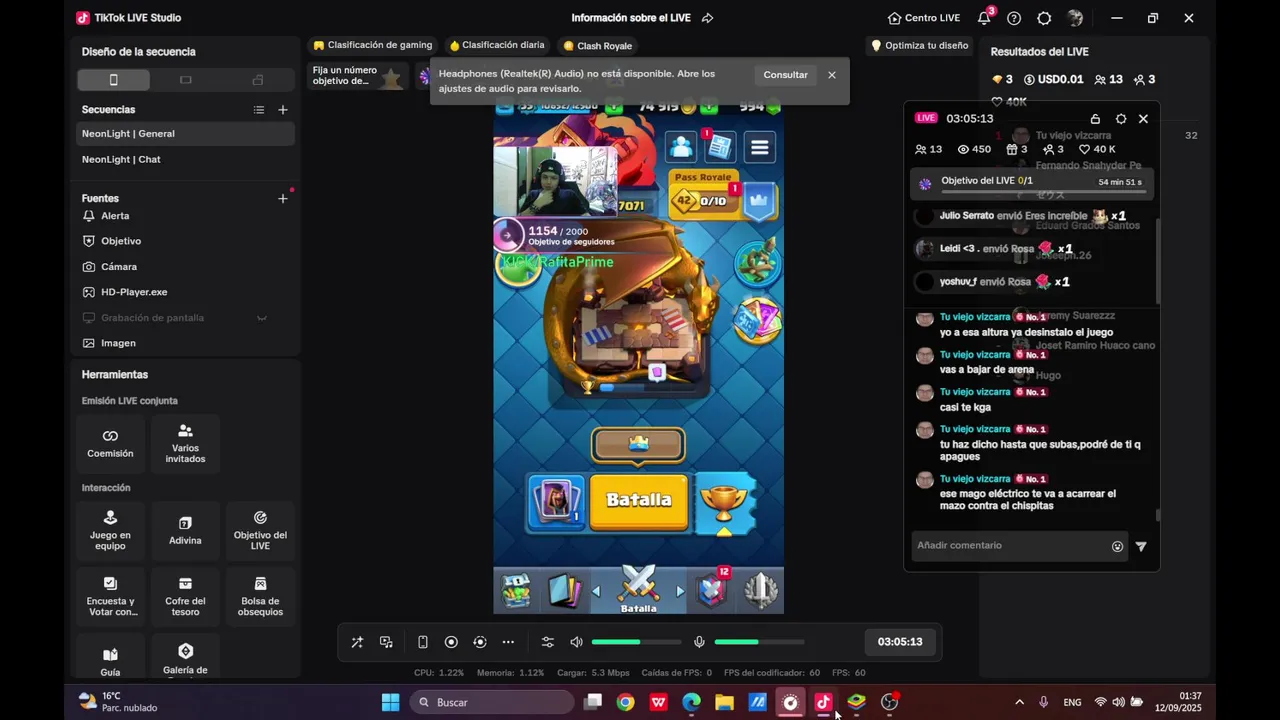Open Objetivo del LIVE tool
This screenshot has width=1280, height=720.
[x=260, y=530]
